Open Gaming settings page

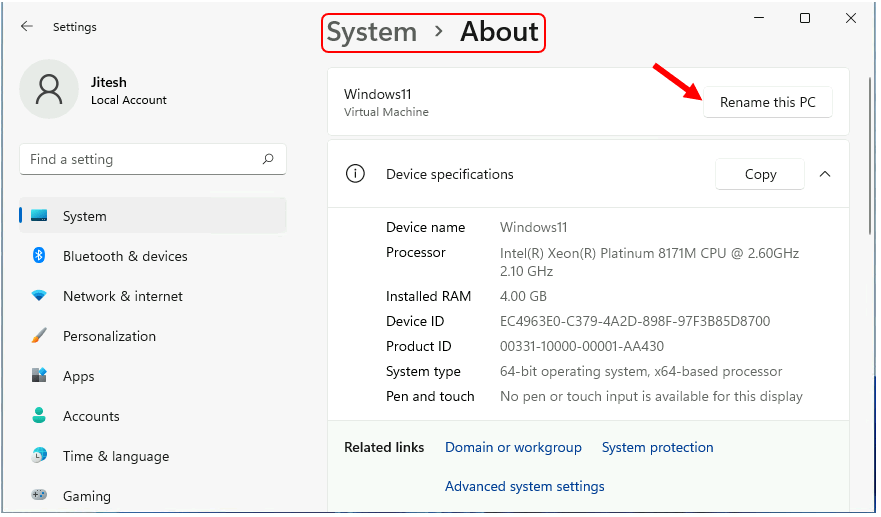click(153, 496)
